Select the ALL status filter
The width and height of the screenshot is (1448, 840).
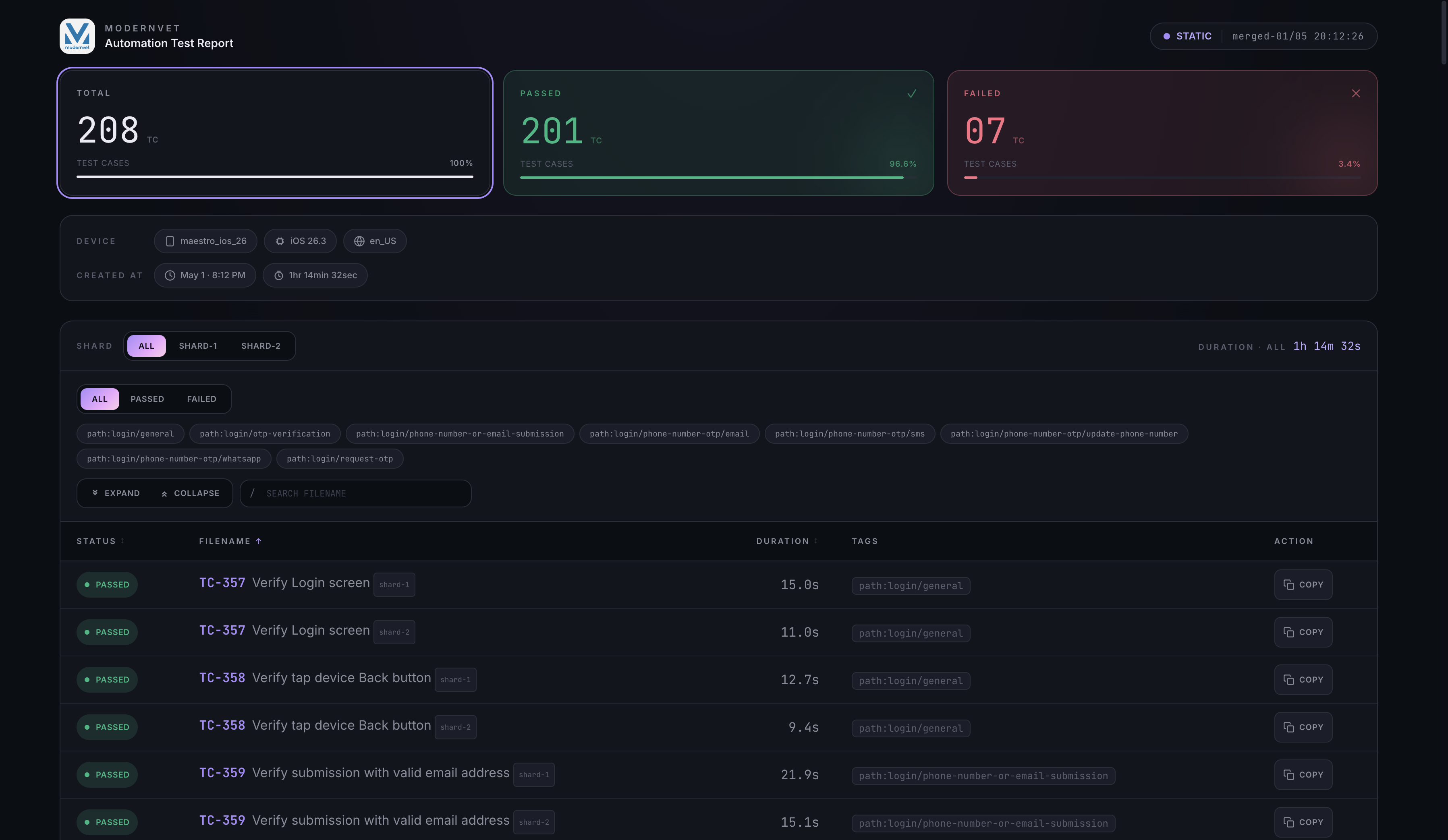point(100,399)
